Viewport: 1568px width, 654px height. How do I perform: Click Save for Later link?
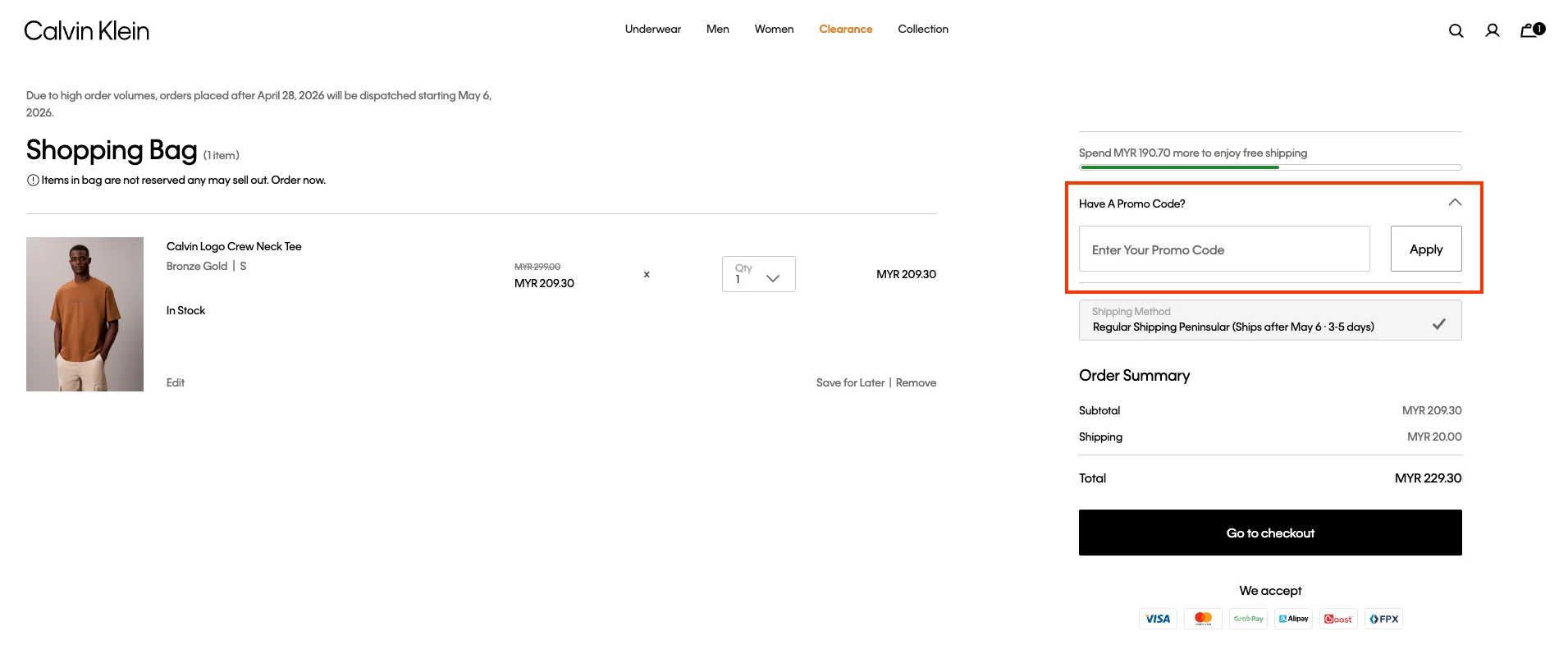click(850, 382)
